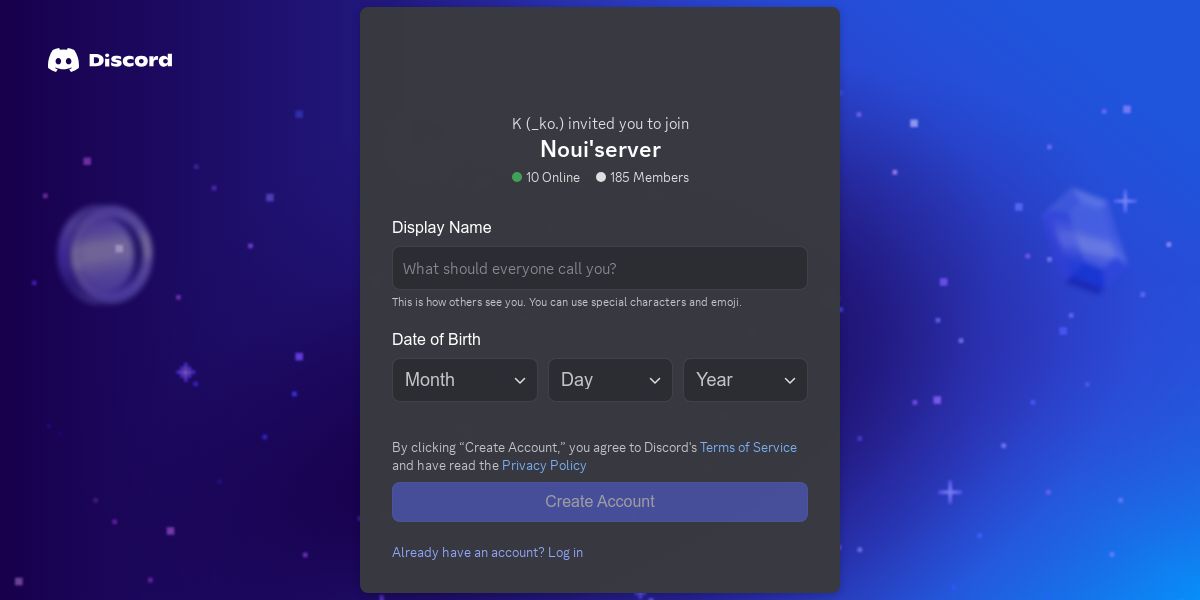This screenshot has width=1200, height=600.
Task: Open the Privacy Policy link
Action: click(x=544, y=465)
